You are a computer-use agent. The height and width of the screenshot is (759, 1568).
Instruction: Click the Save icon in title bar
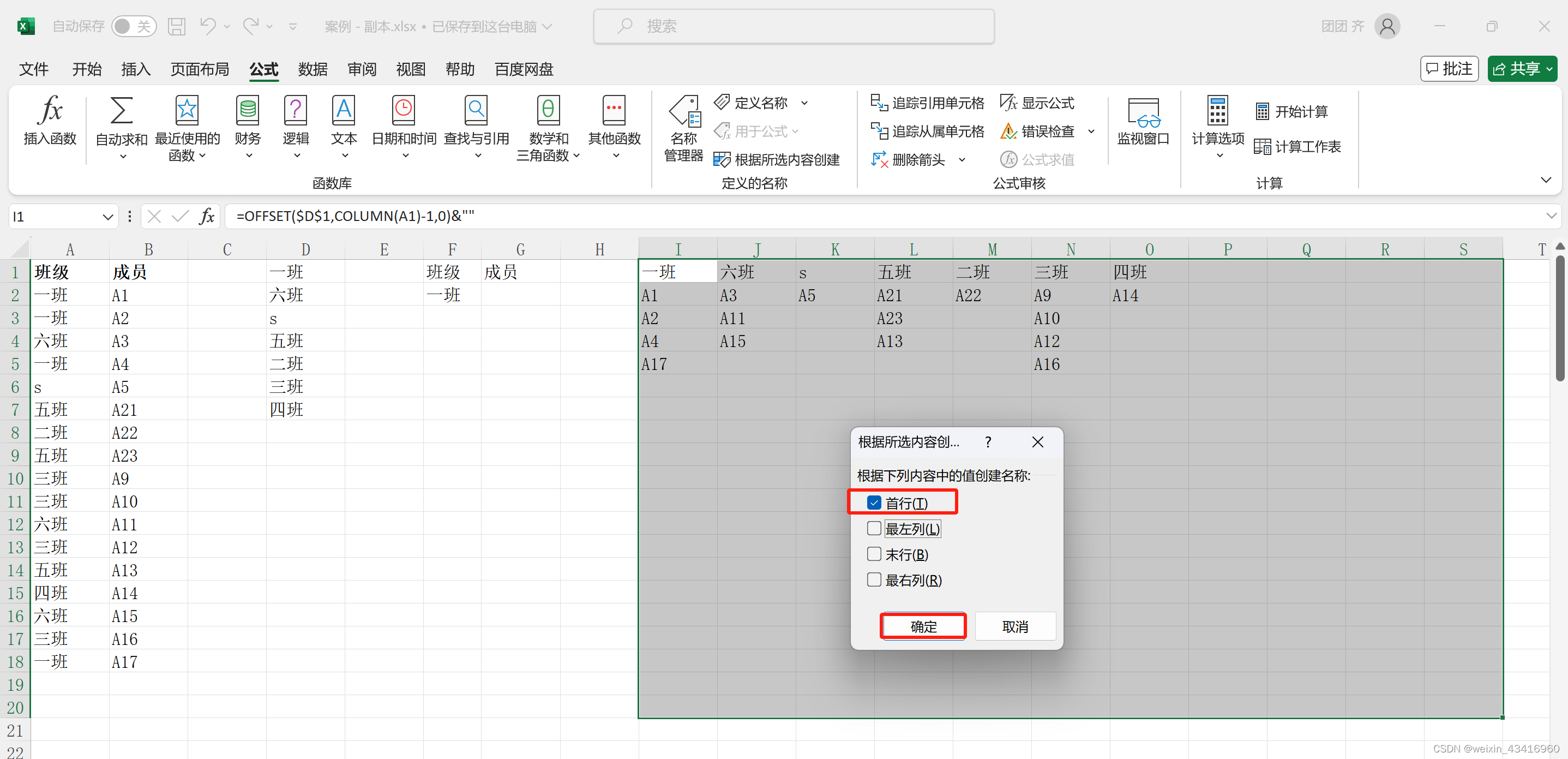177,26
